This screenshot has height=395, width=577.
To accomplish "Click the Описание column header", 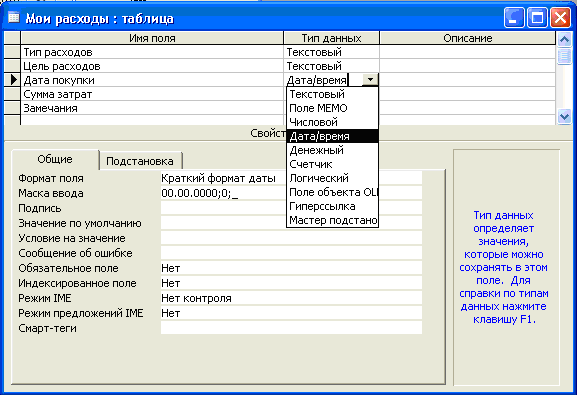I will (467, 38).
